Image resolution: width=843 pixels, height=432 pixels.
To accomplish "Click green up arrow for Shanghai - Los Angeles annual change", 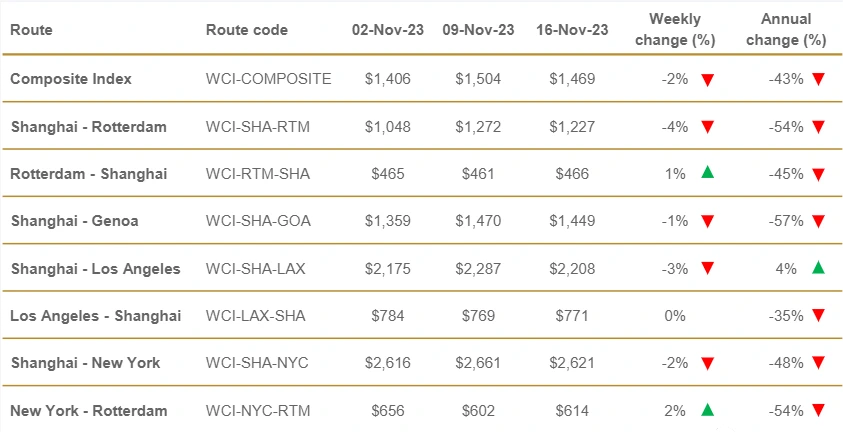I will pos(818,267).
